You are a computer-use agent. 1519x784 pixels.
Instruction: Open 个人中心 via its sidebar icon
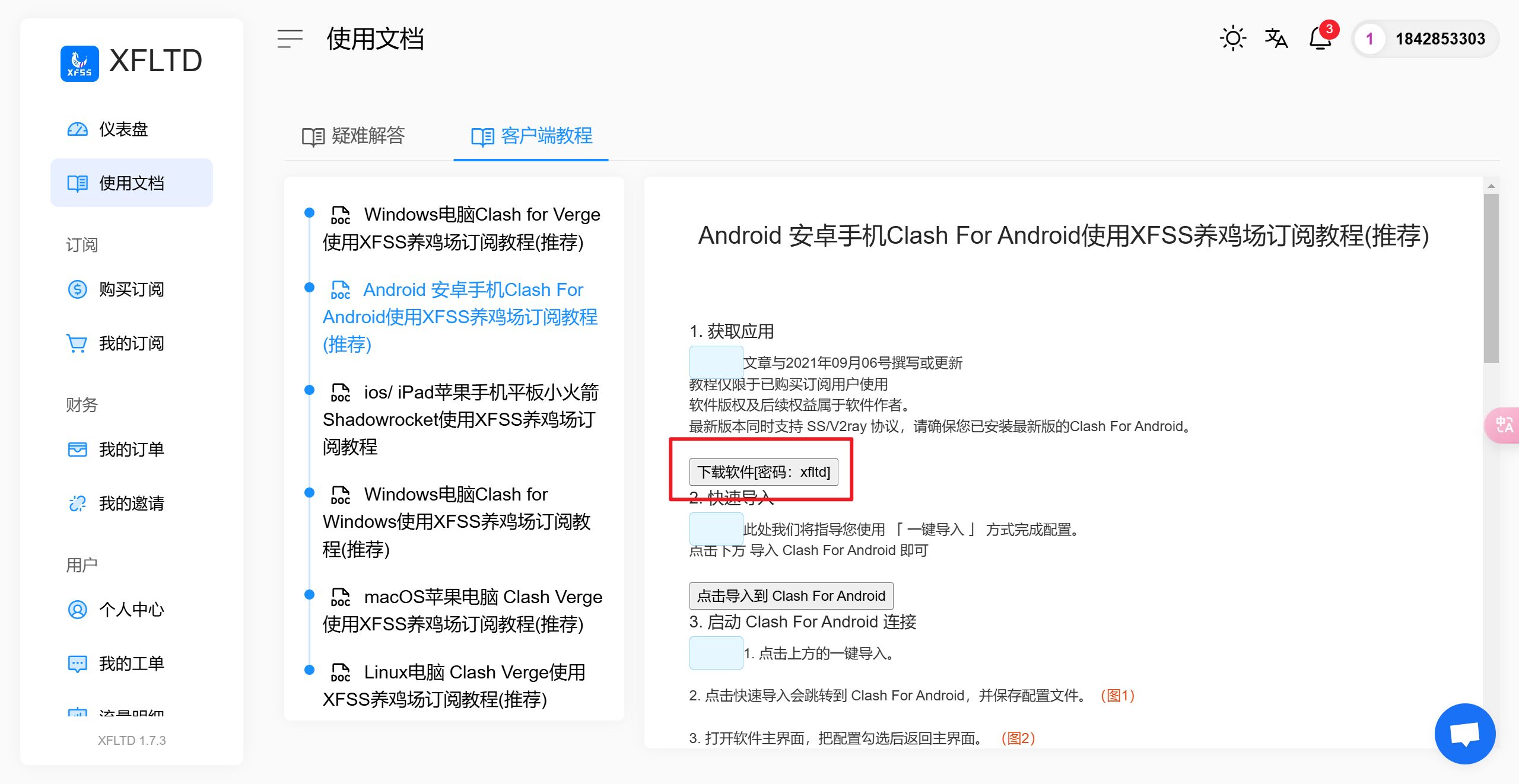point(77,609)
